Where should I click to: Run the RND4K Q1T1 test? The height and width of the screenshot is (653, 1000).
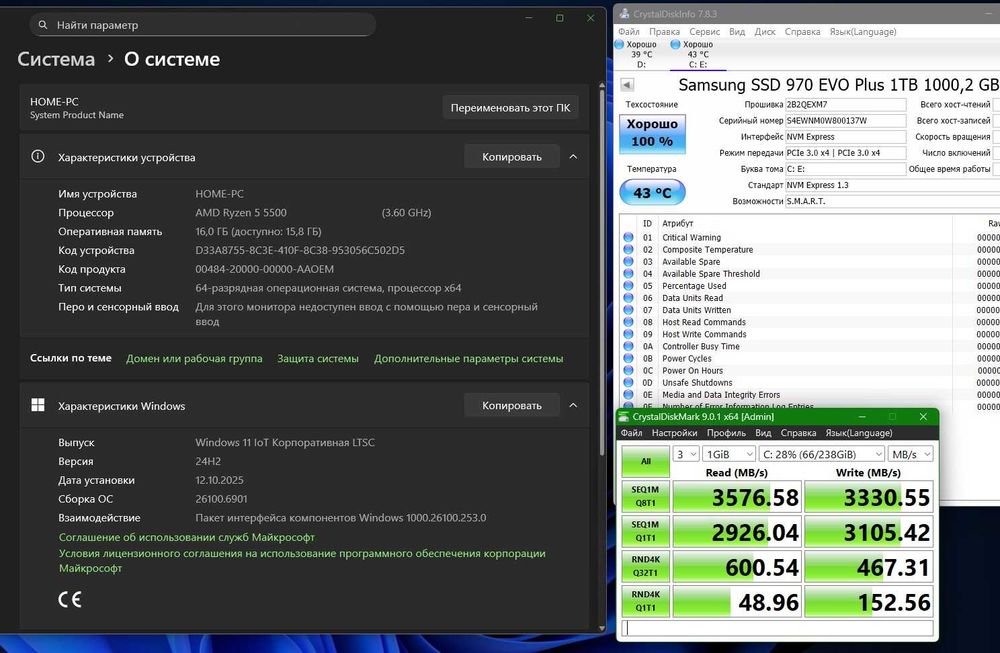click(645, 601)
